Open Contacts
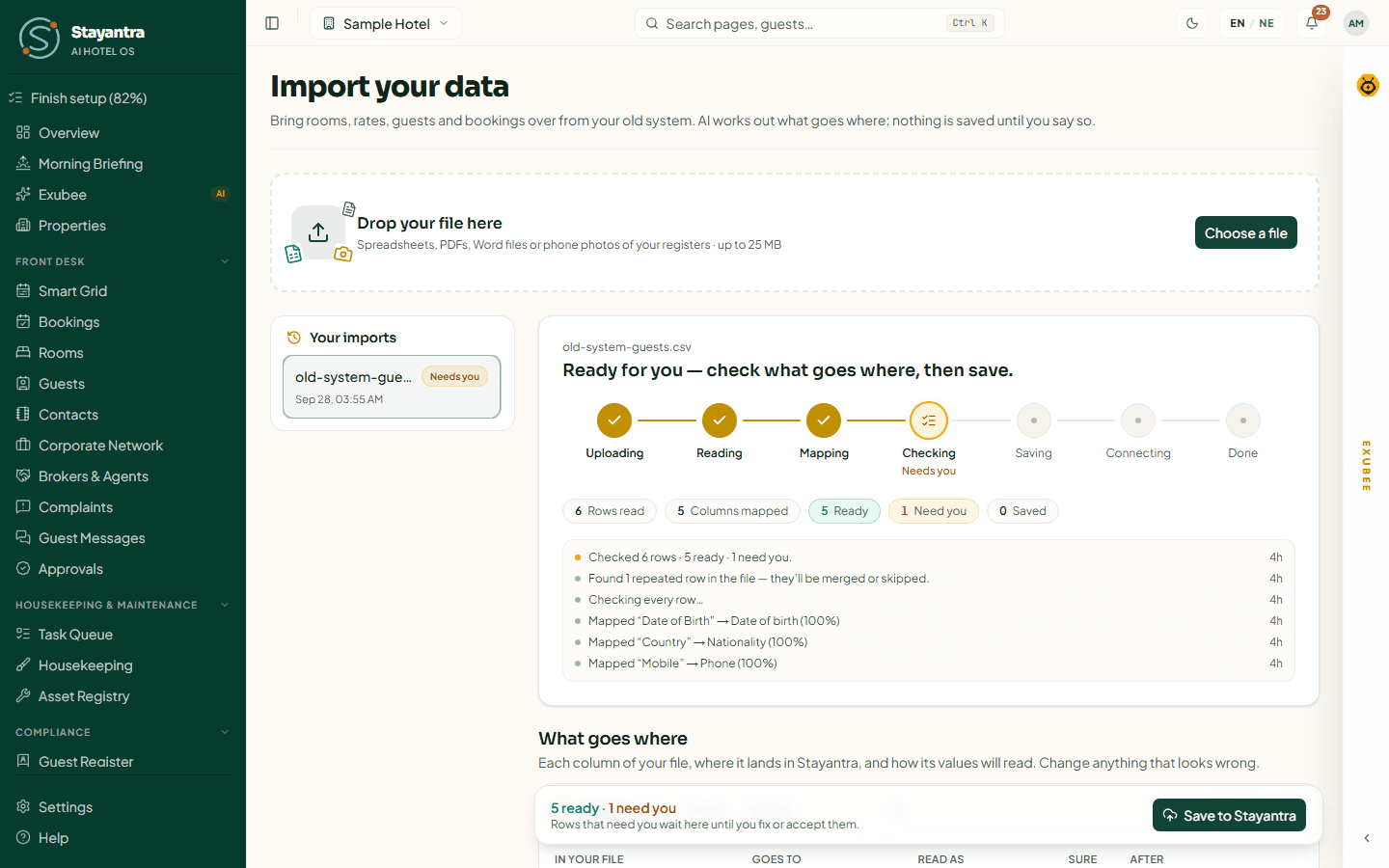The width and height of the screenshot is (1389, 868). click(123, 415)
